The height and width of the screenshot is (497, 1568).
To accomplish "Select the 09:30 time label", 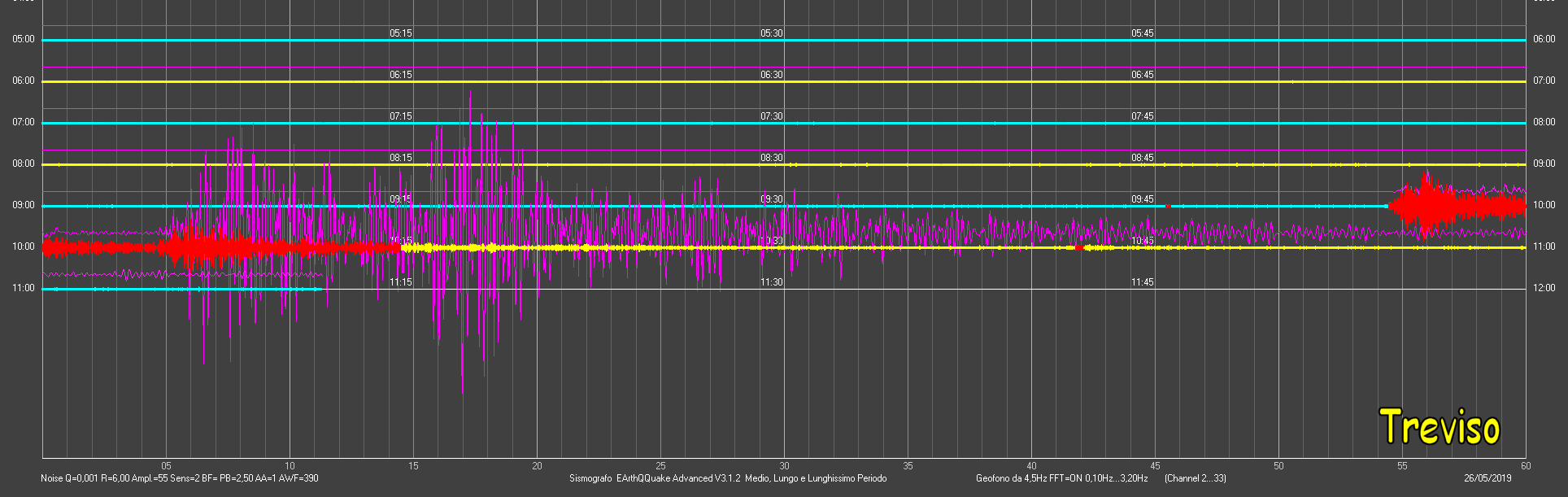I will pos(772,199).
